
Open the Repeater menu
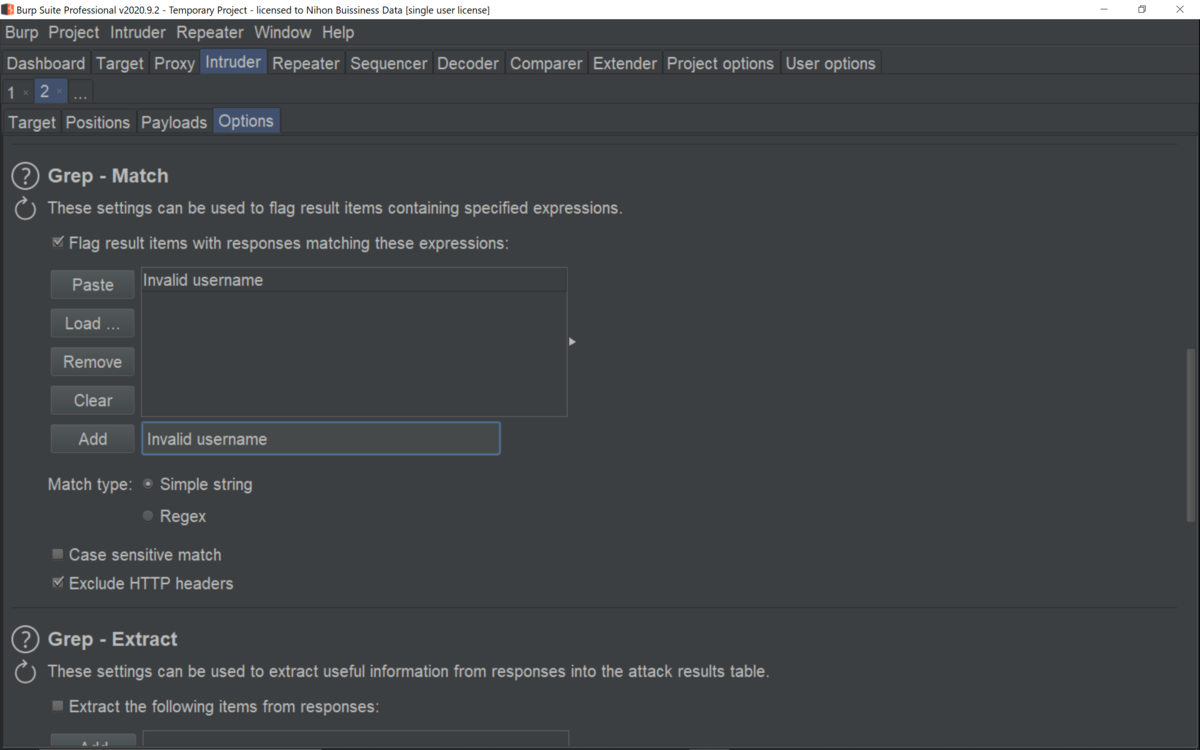(x=210, y=32)
